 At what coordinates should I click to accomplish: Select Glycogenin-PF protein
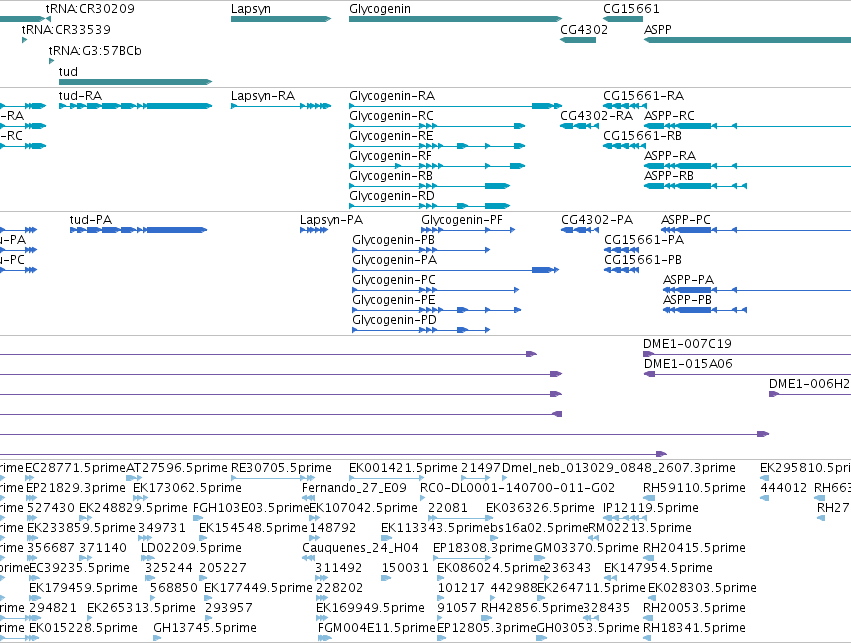[468, 230]
